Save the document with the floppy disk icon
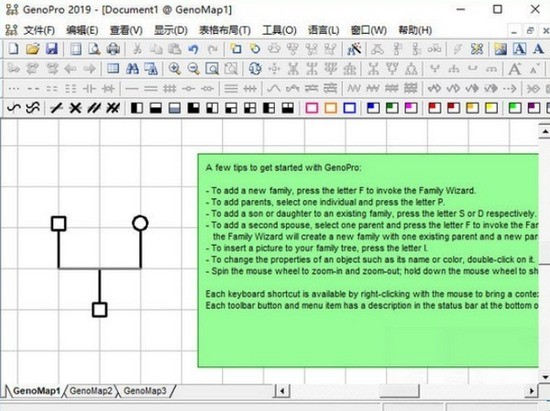Image resolution: width=550 pixels, height=411 pixels. 52,49
